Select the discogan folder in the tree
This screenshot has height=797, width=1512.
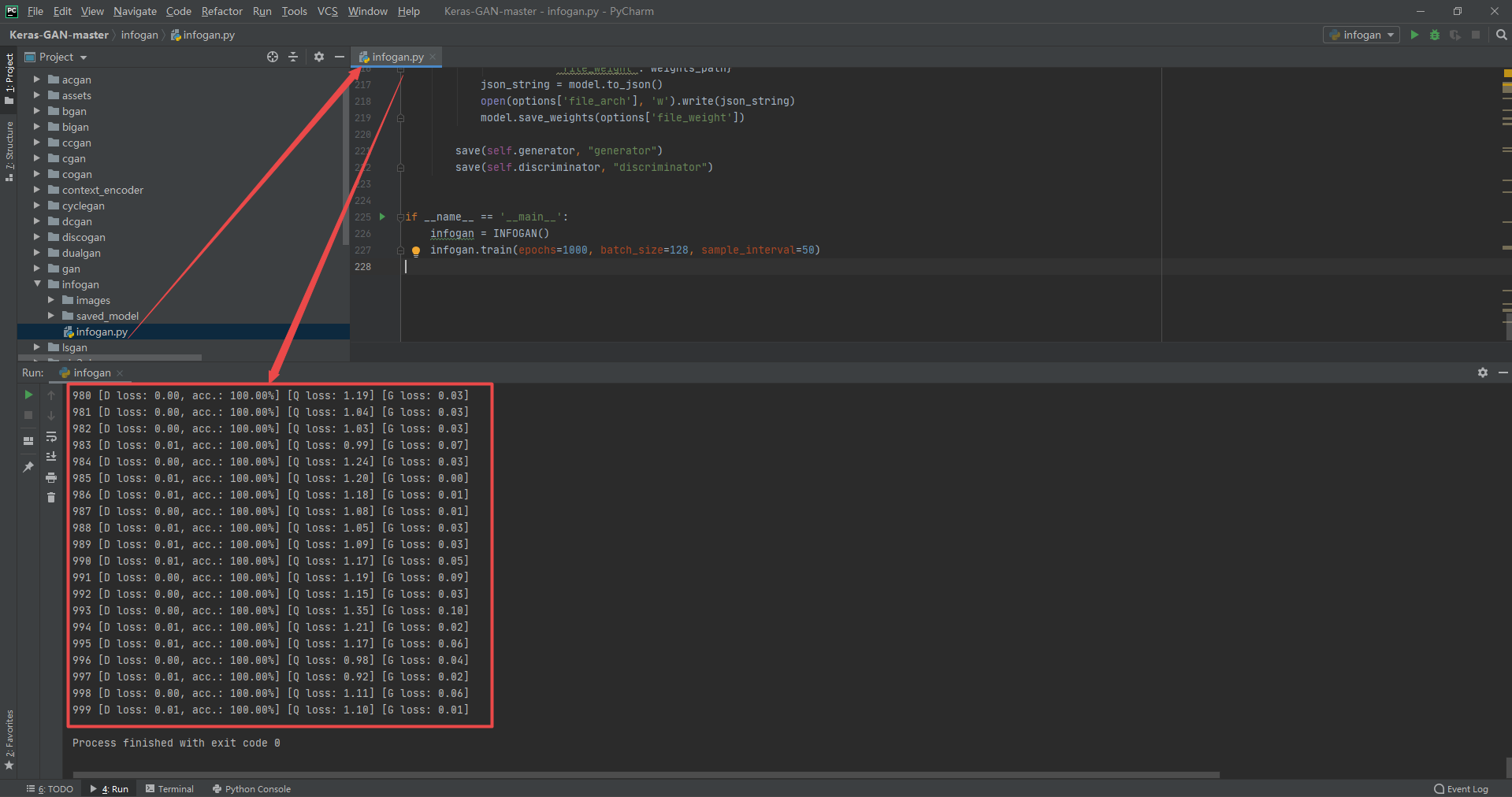84,237
